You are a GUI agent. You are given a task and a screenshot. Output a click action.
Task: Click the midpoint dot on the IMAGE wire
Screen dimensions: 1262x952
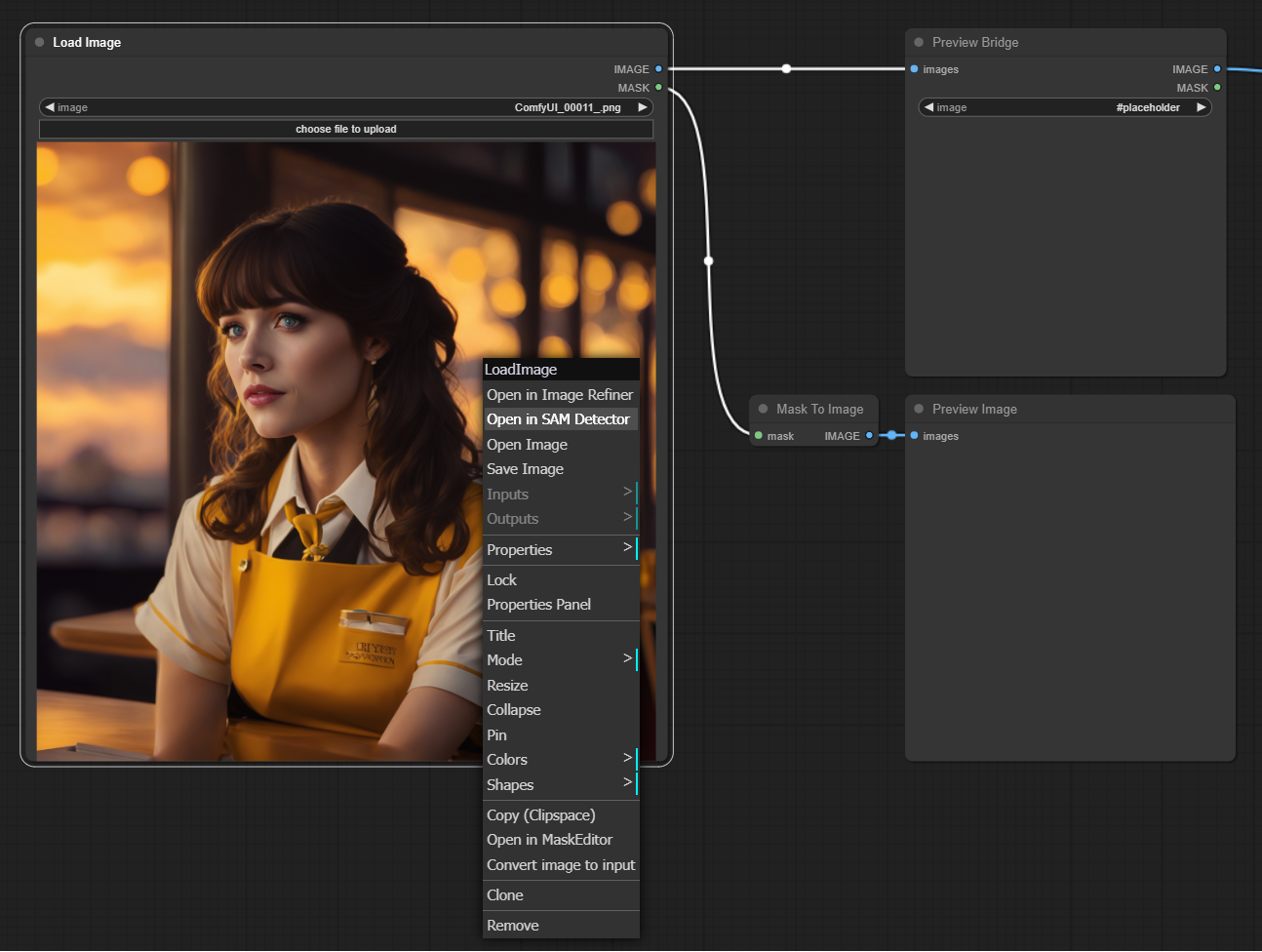tap(786, 68)
